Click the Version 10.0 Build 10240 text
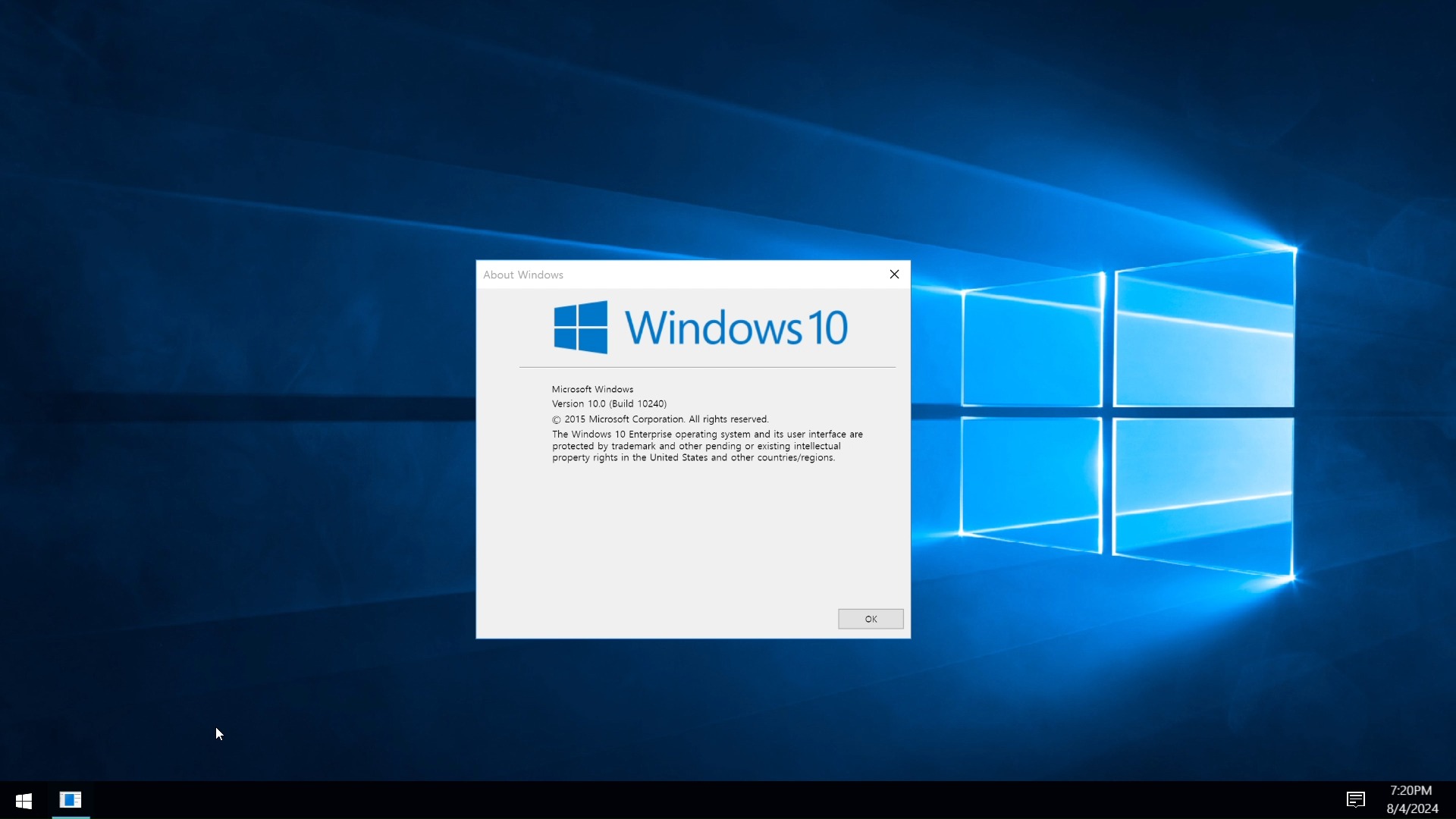Screen dimensions: 1456x819 coord(609,403)
